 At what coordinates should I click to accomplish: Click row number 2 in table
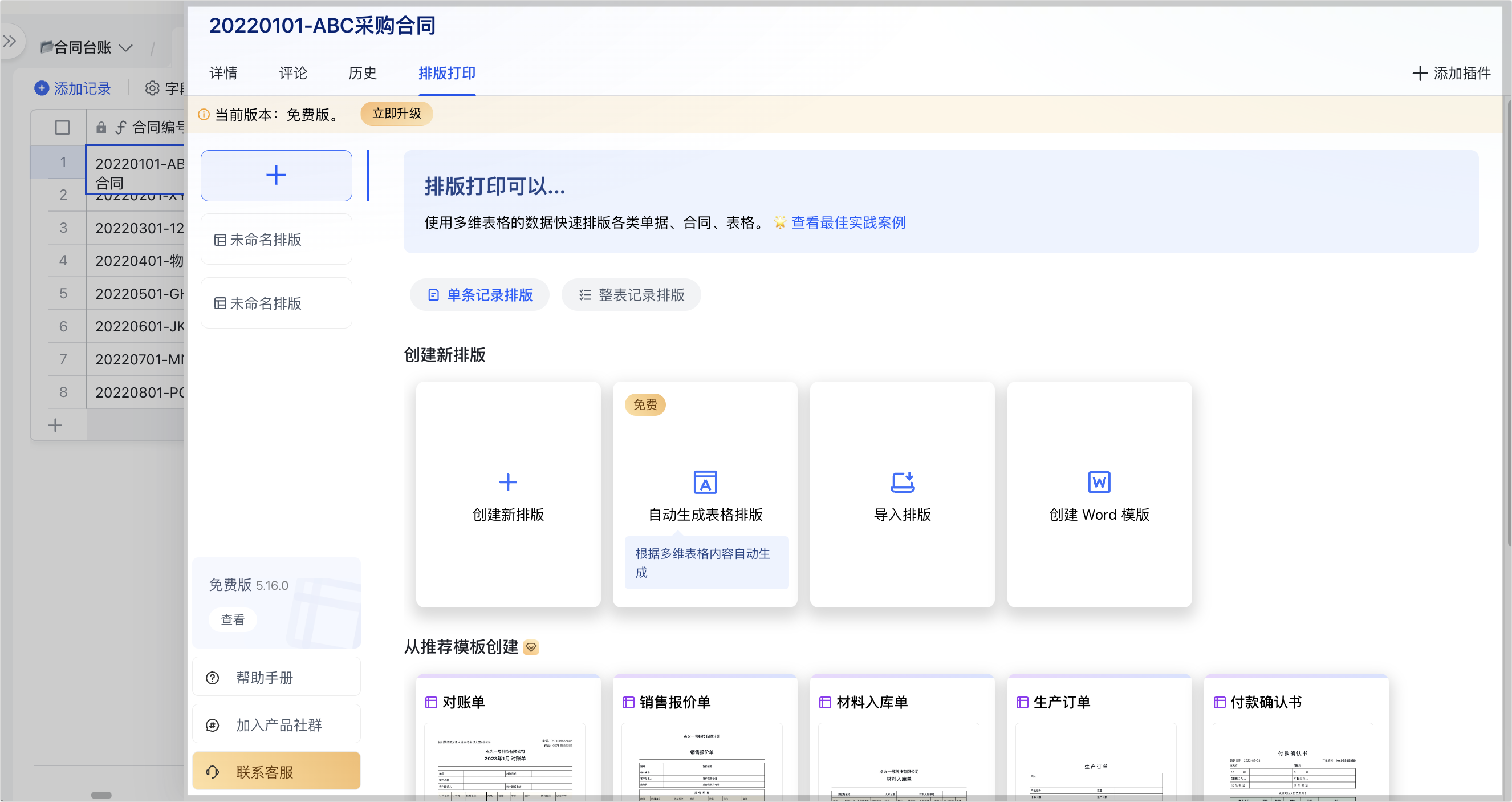63,195
